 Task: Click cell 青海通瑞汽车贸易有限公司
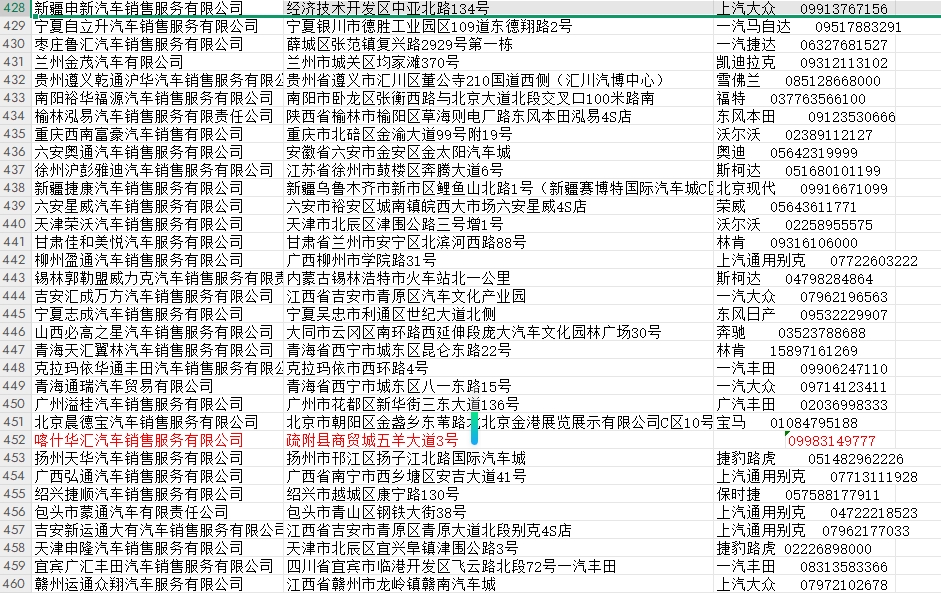[124, 387]
